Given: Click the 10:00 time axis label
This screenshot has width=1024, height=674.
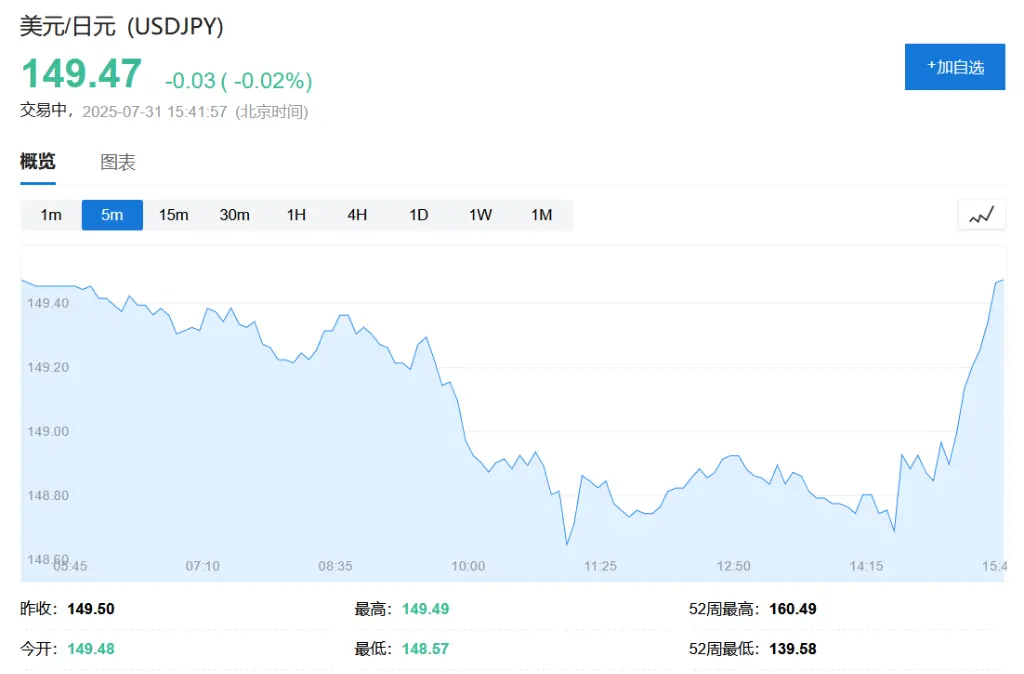Looking at the screenshot, I should click(x=468, y=566).
